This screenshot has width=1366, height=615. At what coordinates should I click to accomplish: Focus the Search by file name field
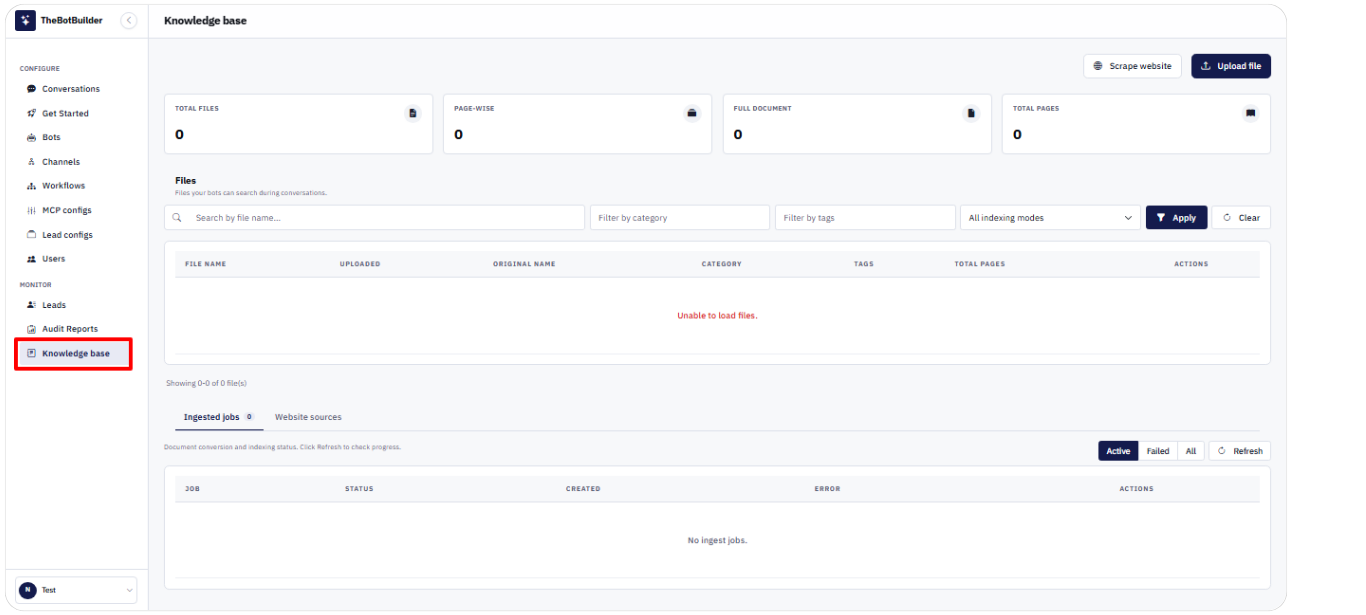coord(374,217)
